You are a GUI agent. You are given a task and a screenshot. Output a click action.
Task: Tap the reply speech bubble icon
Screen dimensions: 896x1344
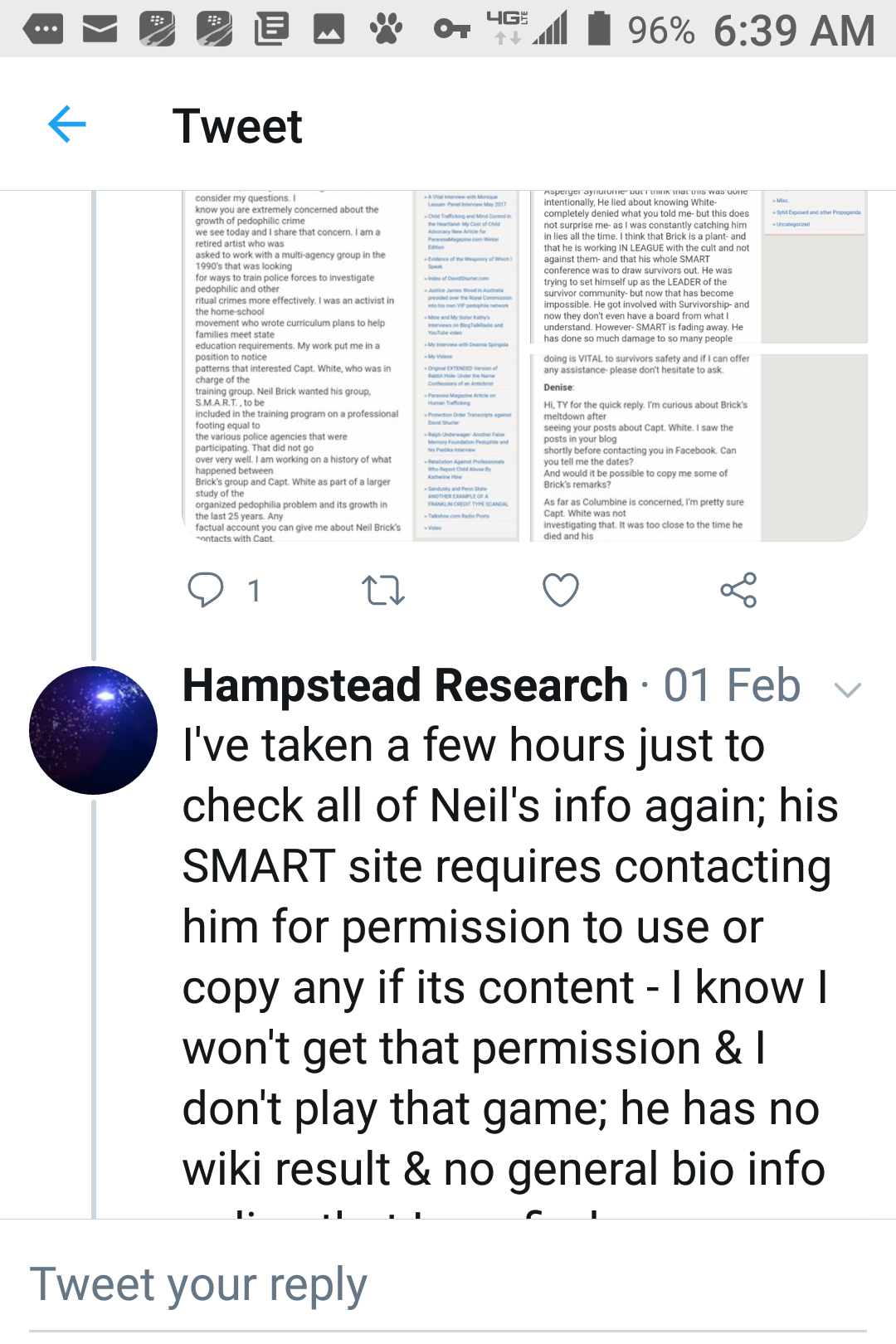[x=206, y=590]
